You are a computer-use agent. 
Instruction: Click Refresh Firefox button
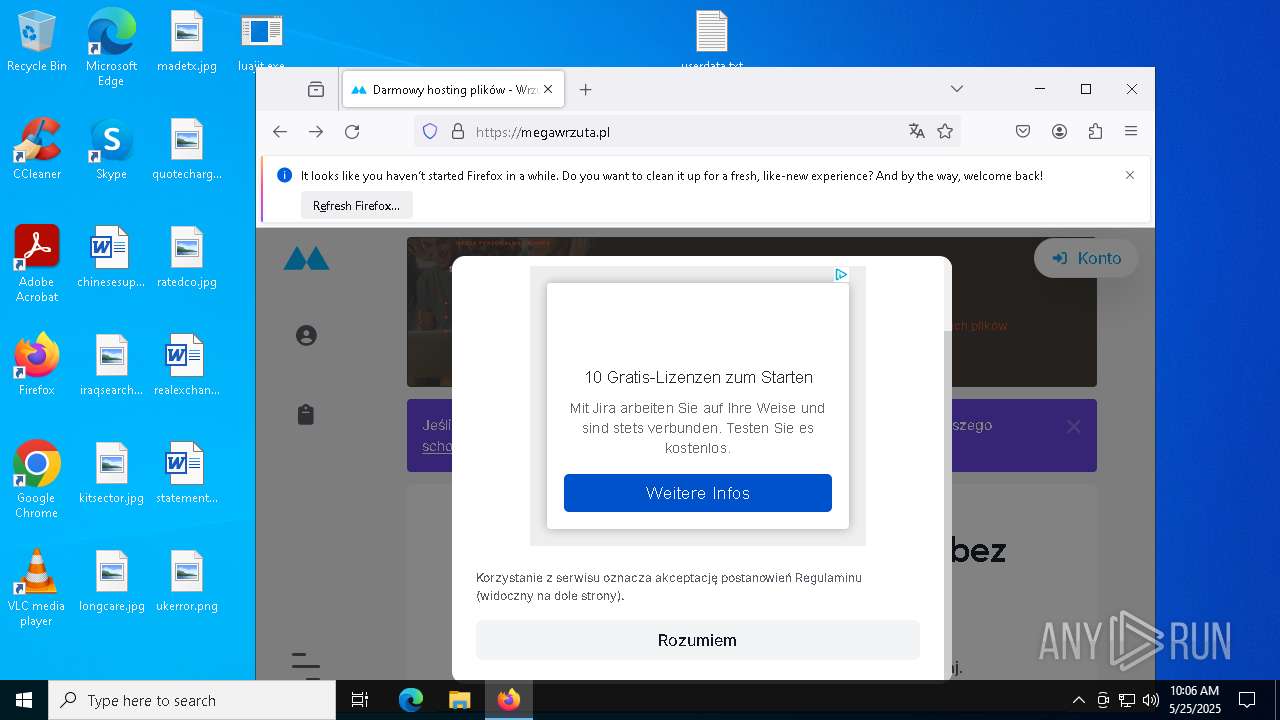(356, 205)
